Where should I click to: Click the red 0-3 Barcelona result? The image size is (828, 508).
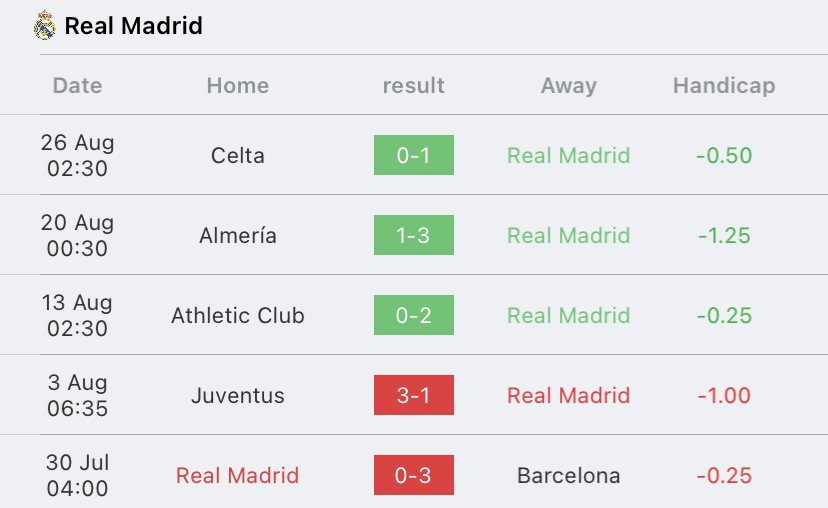coord(414,475)
